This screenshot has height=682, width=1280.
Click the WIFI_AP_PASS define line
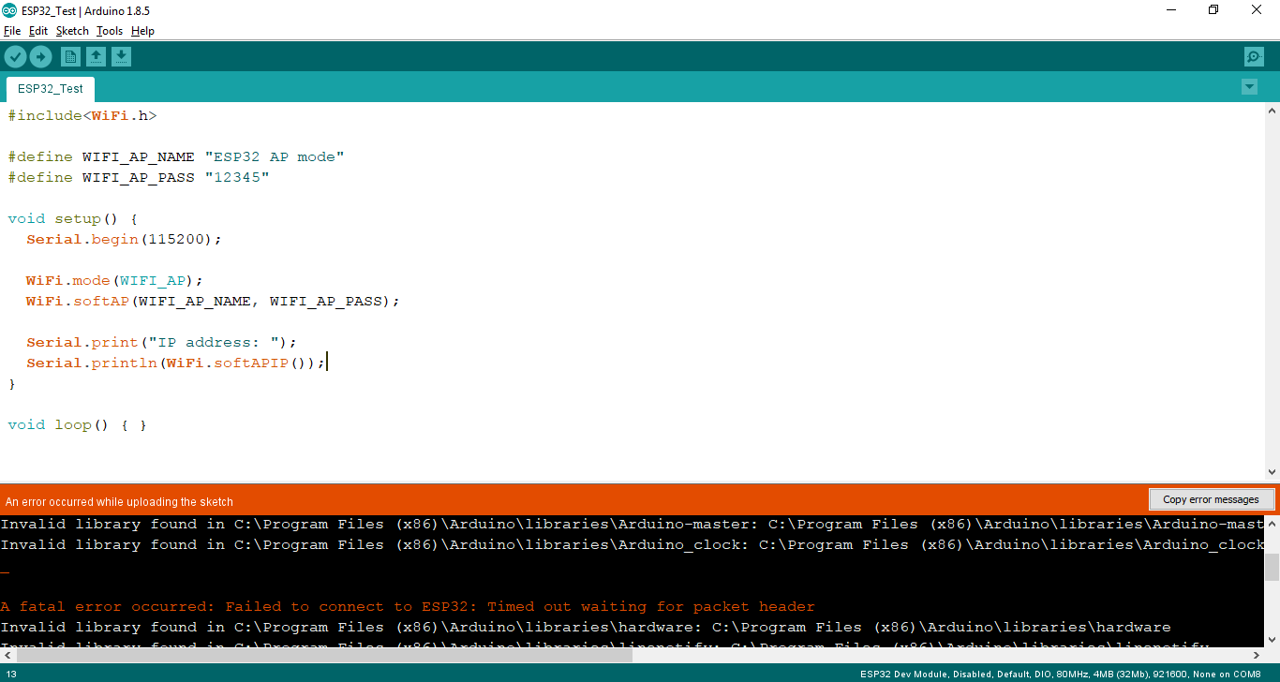(x=139, y=178)
